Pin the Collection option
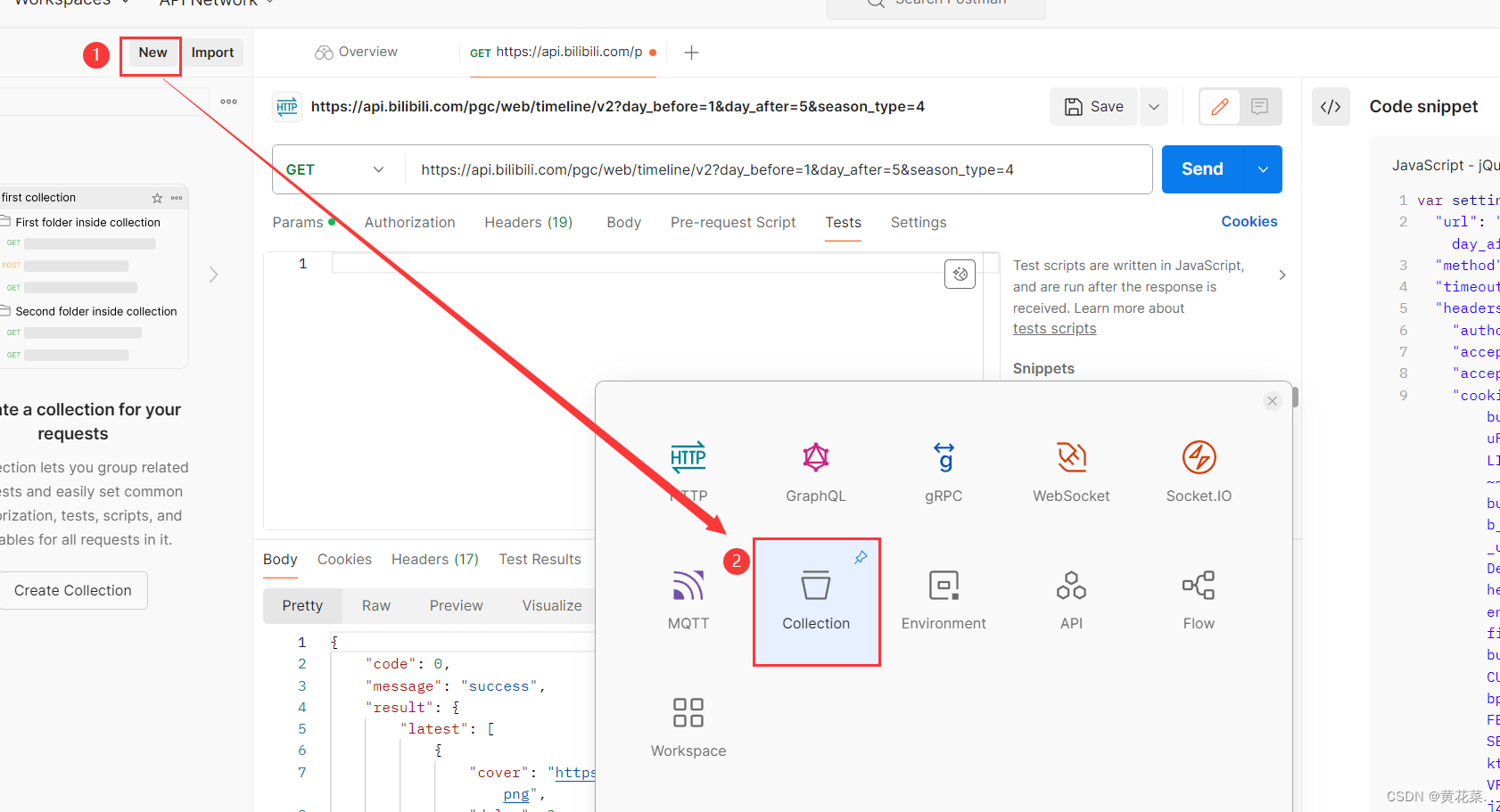This screenshot has width=1500, height=812. 861,557
